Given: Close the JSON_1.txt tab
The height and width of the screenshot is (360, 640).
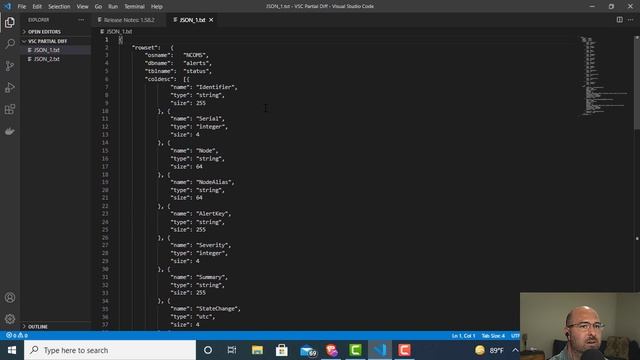Looking at the screenshot, I should pos(211,20).
